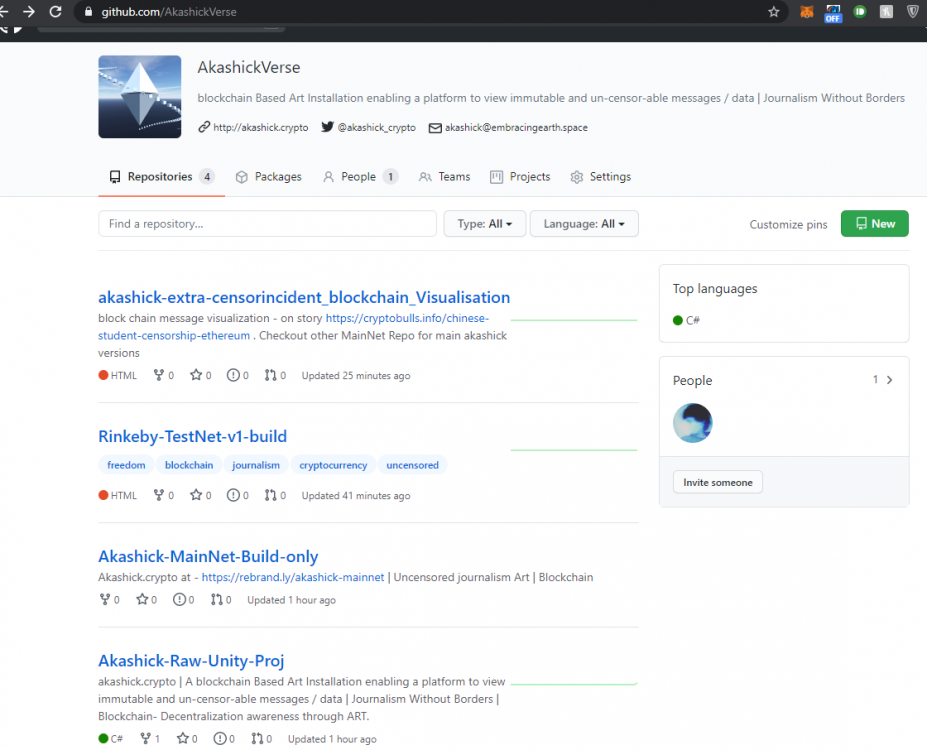Click the People panel heading

click(x=692, y=381)
